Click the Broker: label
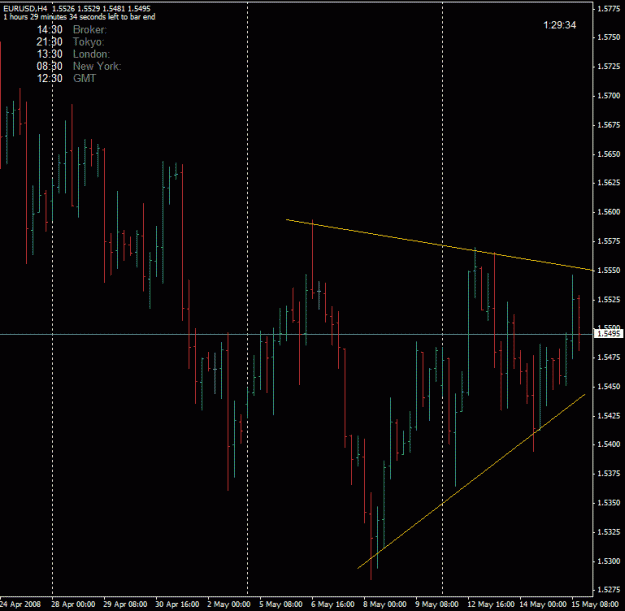 pos(90,30)
